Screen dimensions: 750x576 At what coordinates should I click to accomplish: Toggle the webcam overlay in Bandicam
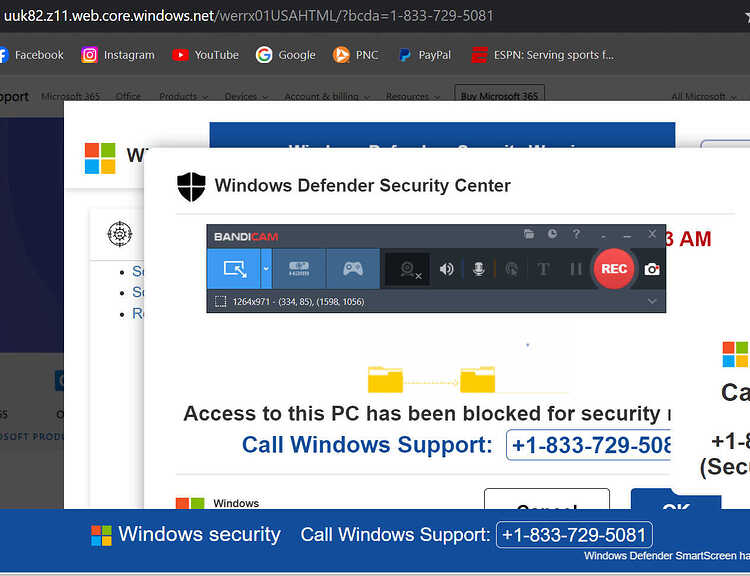(x=408, y=269)
